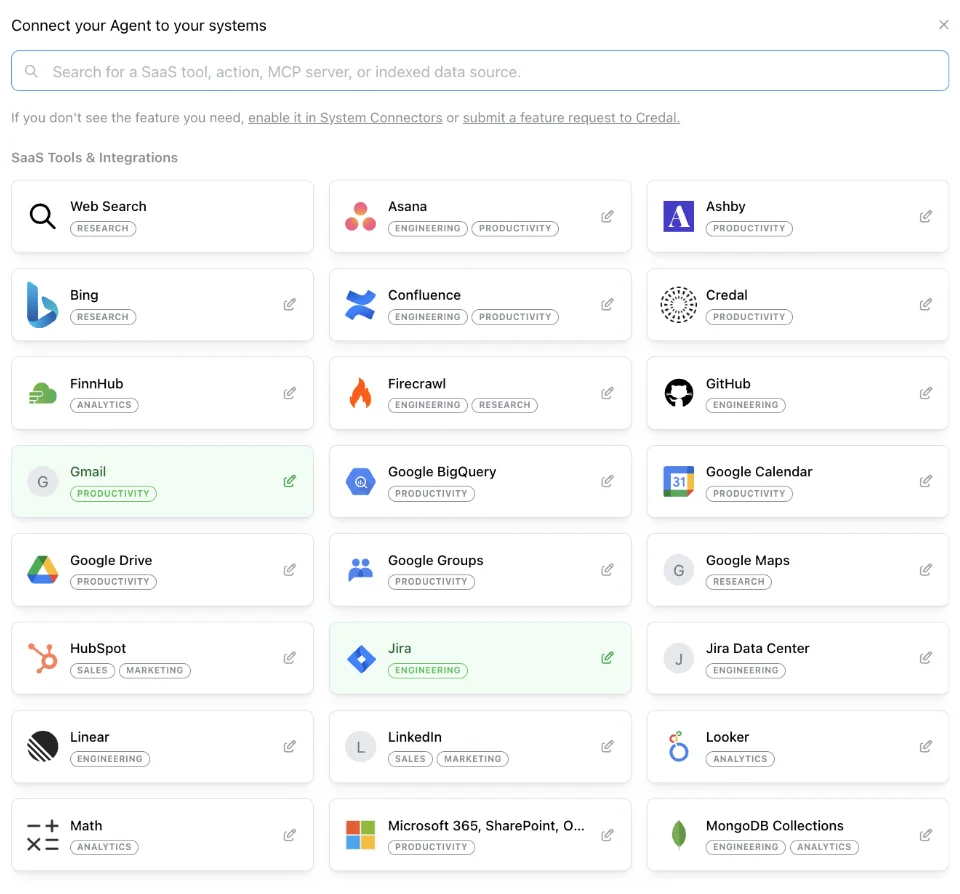Click the SaaS tool search field
The width and height of the screenshot is (960, 894).
(479, 71)
